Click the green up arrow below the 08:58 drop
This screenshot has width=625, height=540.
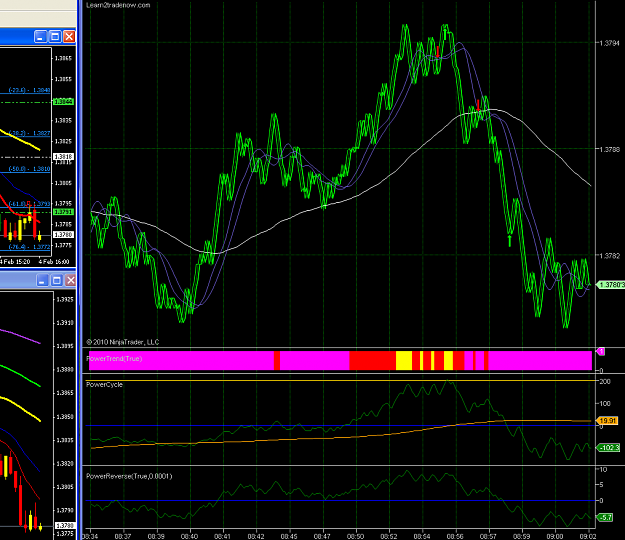(509, 240)
